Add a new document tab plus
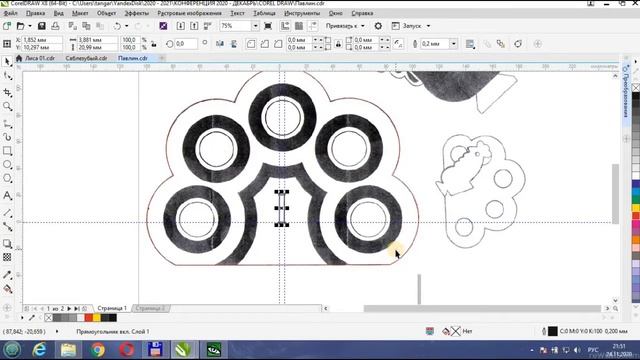The height and width of the screenshot is (360, 640). (x=162, y=58)
